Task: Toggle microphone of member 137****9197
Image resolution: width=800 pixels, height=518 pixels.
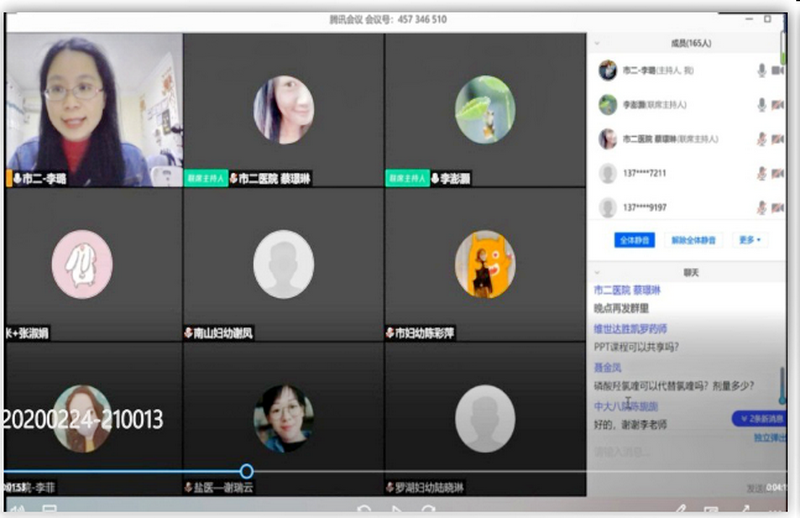Action: (762, 207)
